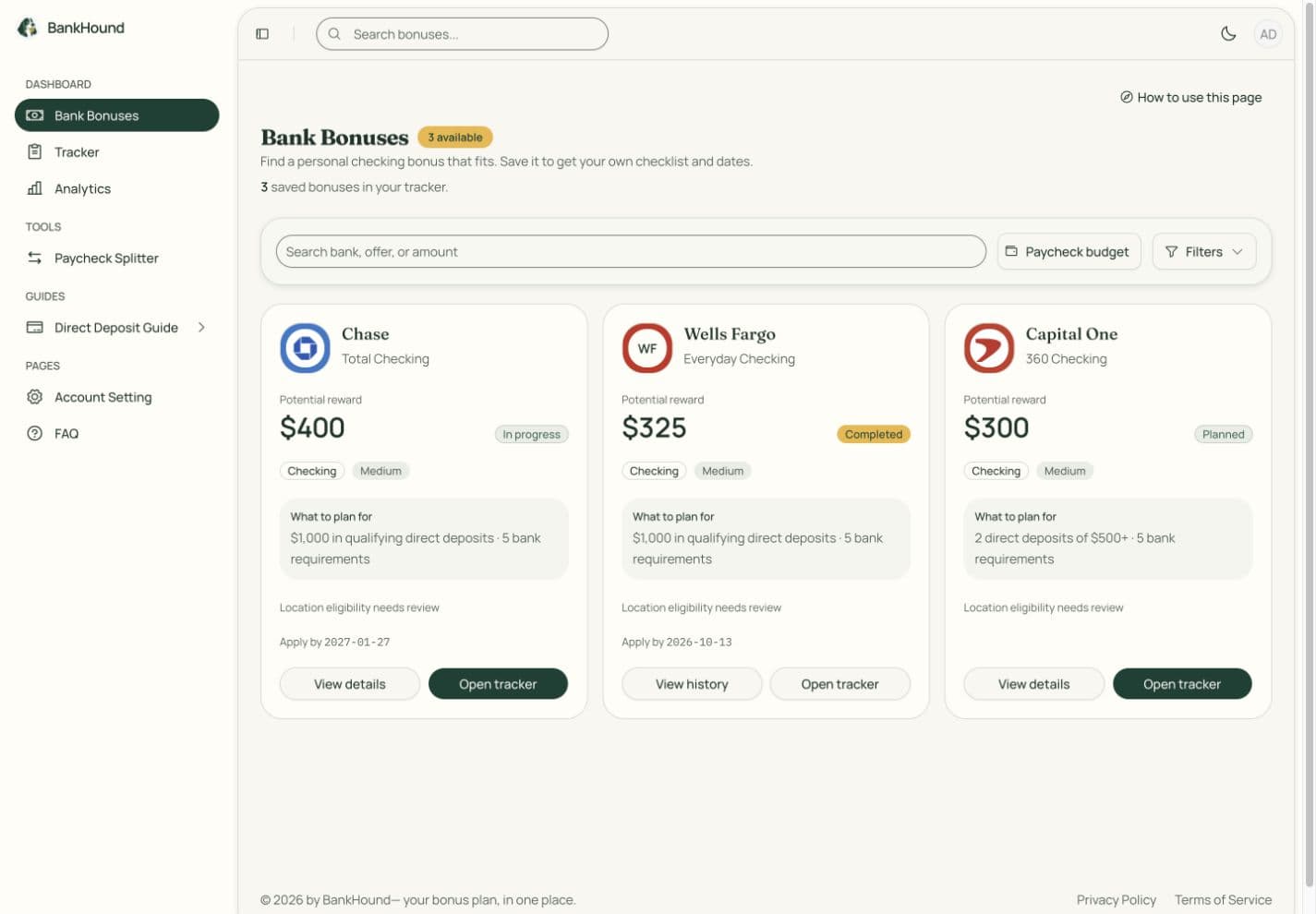This screenshot has width=1316, height=914.
Task: Click the Wells Fargo WF logo
Action: click(x=646, y=348)
